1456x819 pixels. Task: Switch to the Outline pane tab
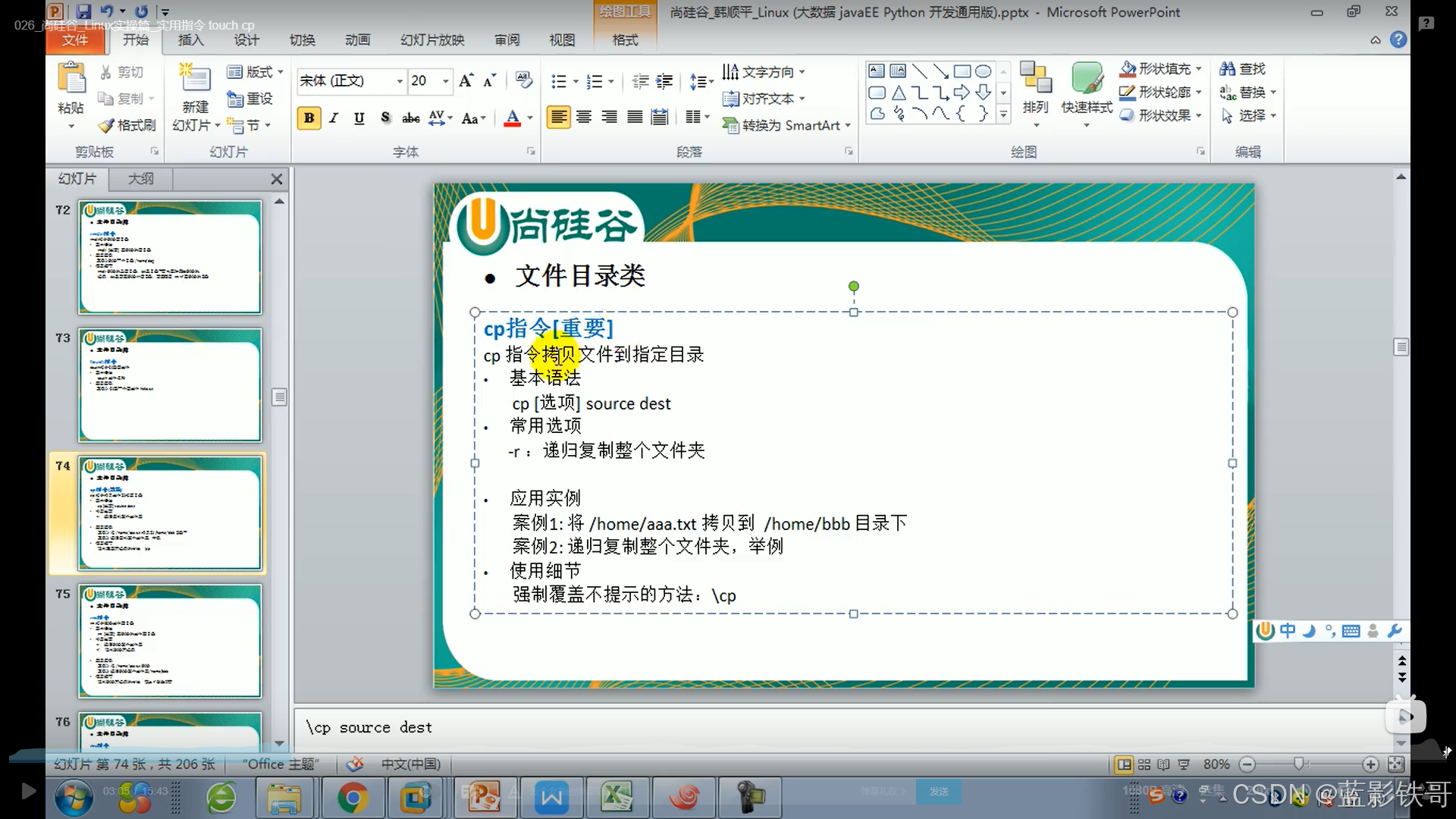pos(140,179)
